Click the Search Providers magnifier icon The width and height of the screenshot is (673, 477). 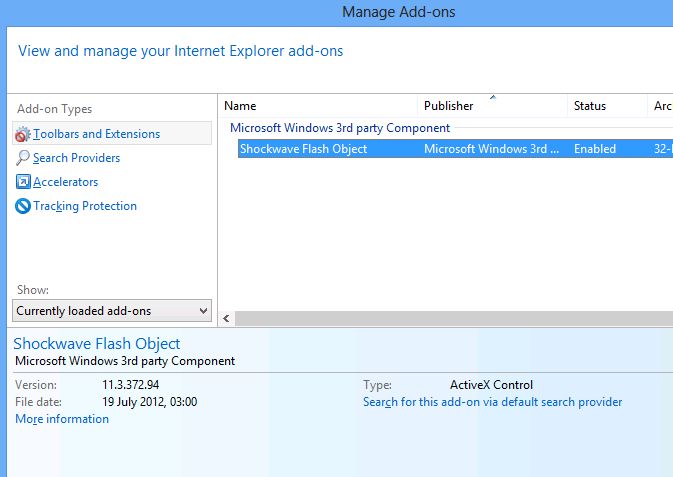pyautogui.click(x=23, y=158)
